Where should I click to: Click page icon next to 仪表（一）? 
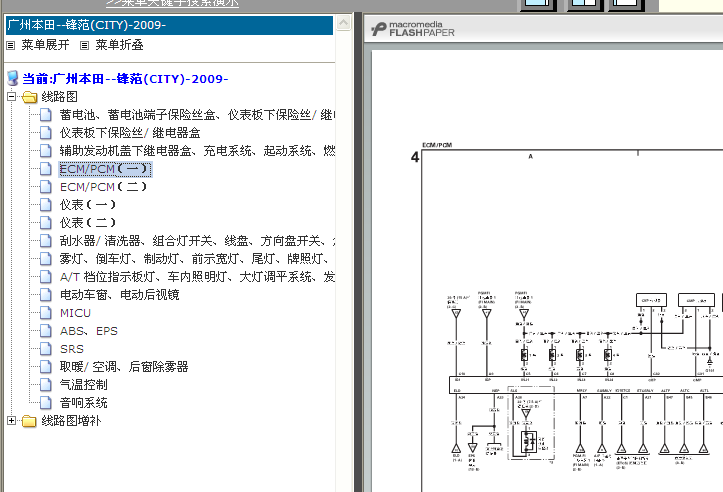pyautogui.click(x=46, y=205)
